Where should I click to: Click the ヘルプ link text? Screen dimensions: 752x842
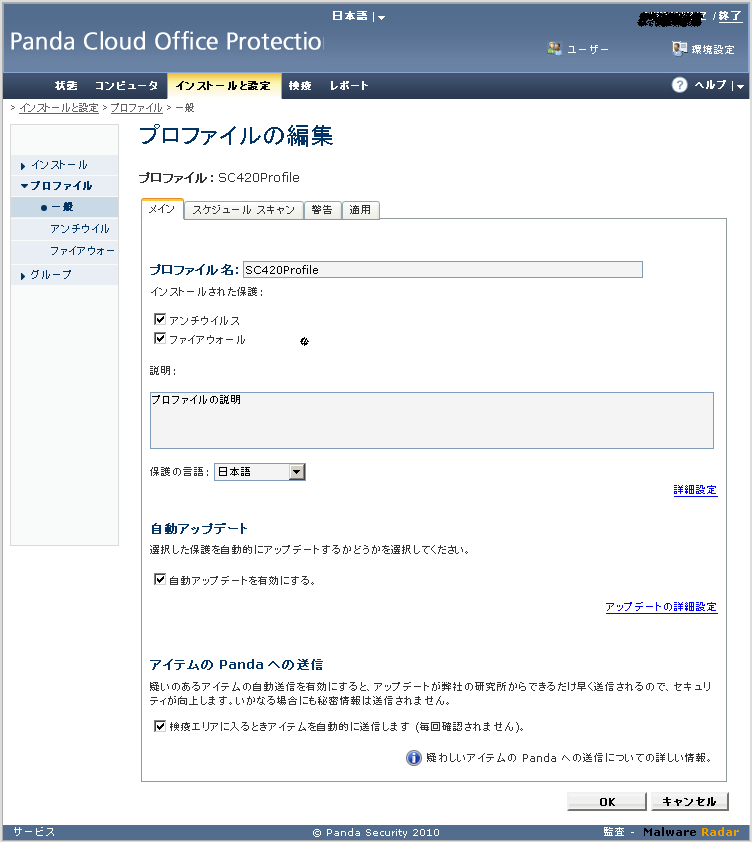pyautogui.click(x=711, y=85)
